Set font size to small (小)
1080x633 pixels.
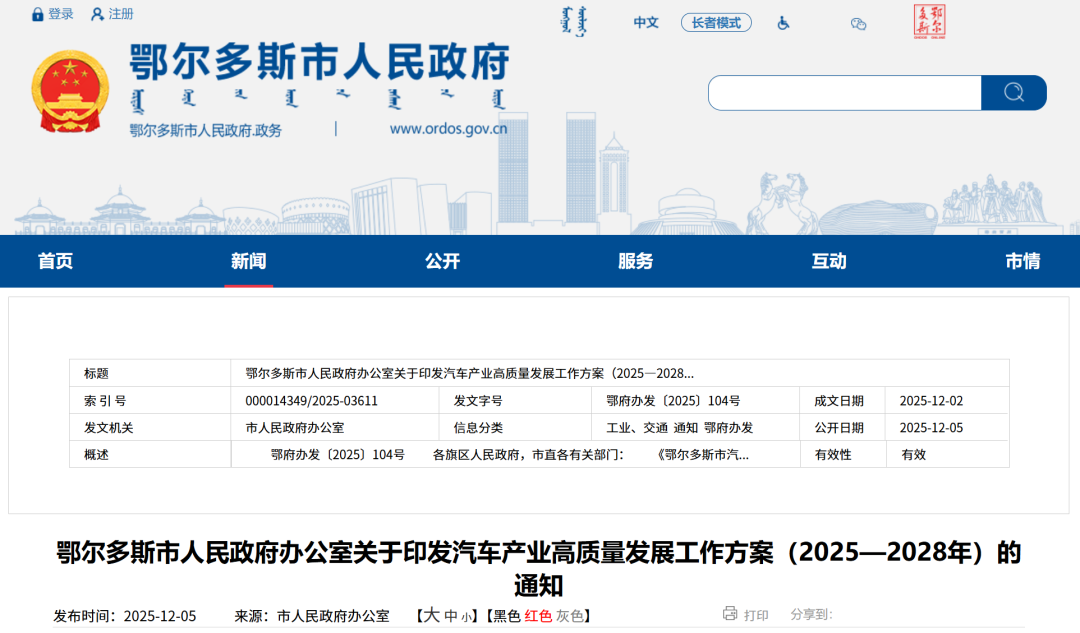pos(467,617)
